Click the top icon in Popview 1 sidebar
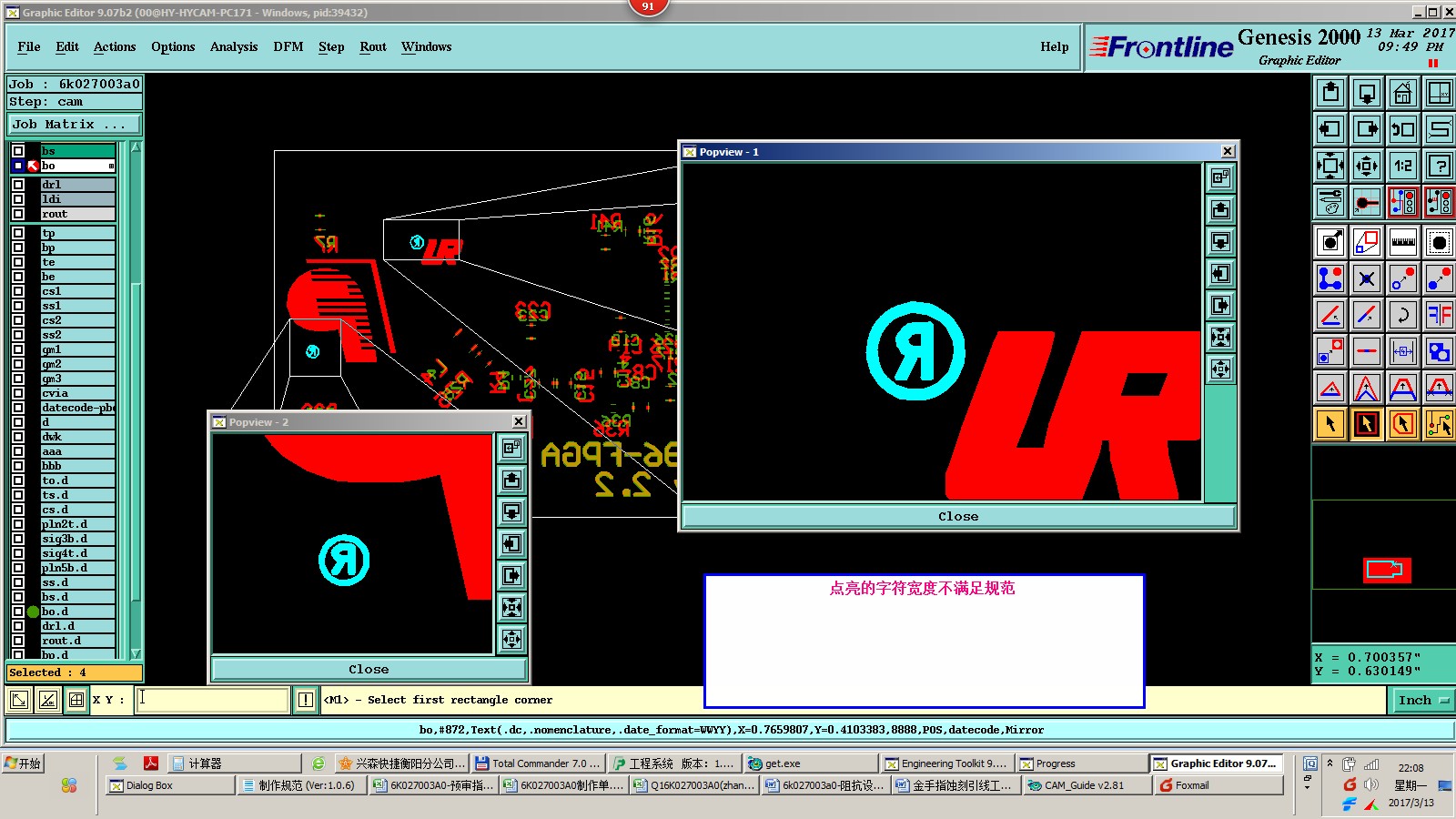Image resolution: width=1456 pixels, height=819 pixels. tap(1220, 178)
